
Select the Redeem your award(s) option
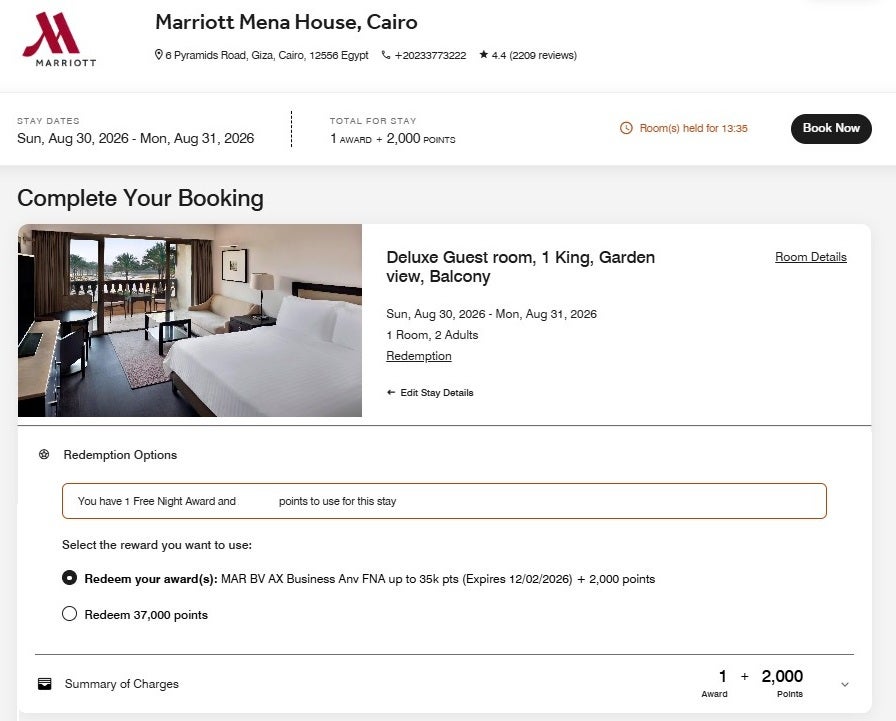click(x=69, y=578)
